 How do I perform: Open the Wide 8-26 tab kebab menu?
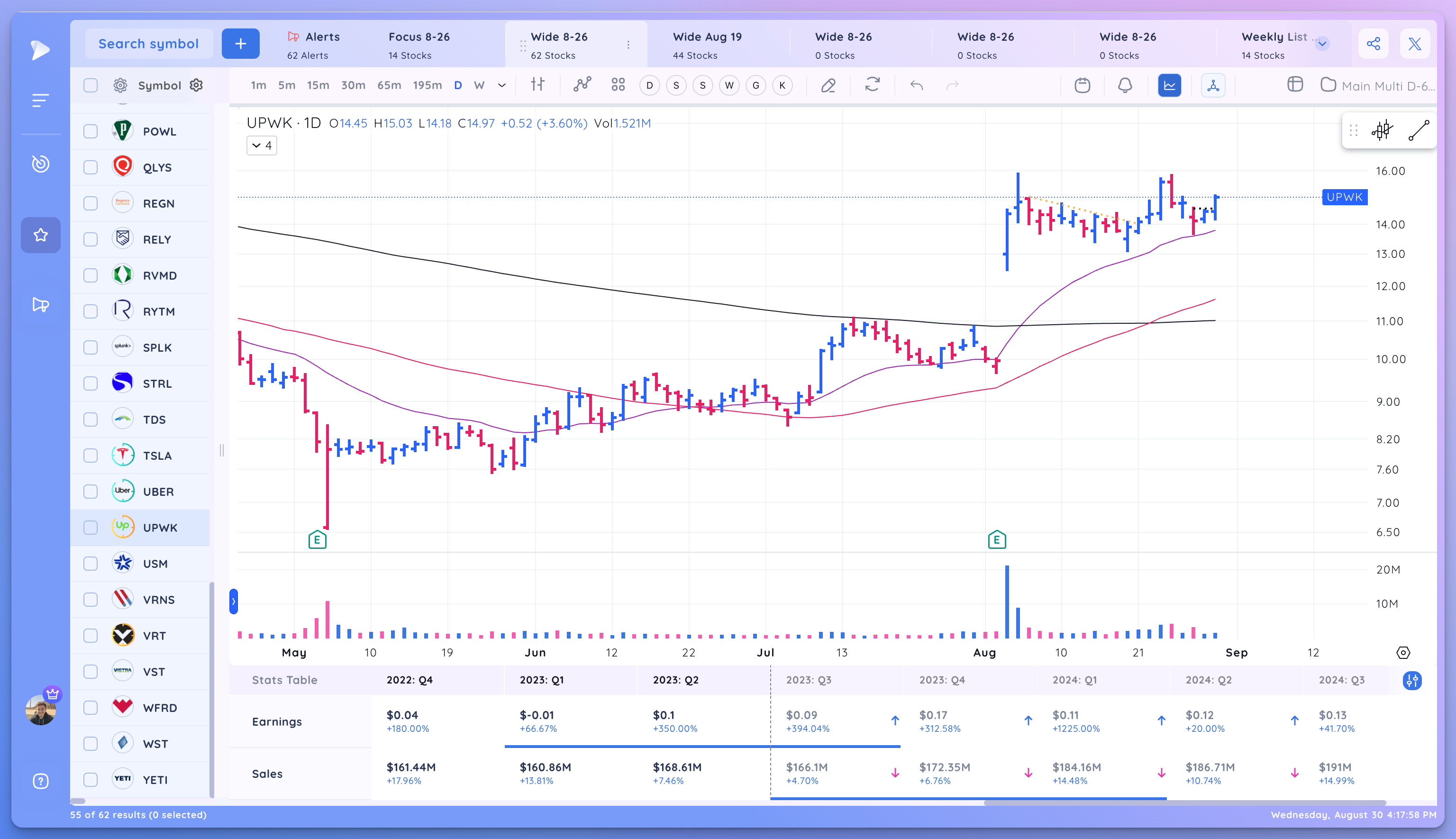point(628,45)
